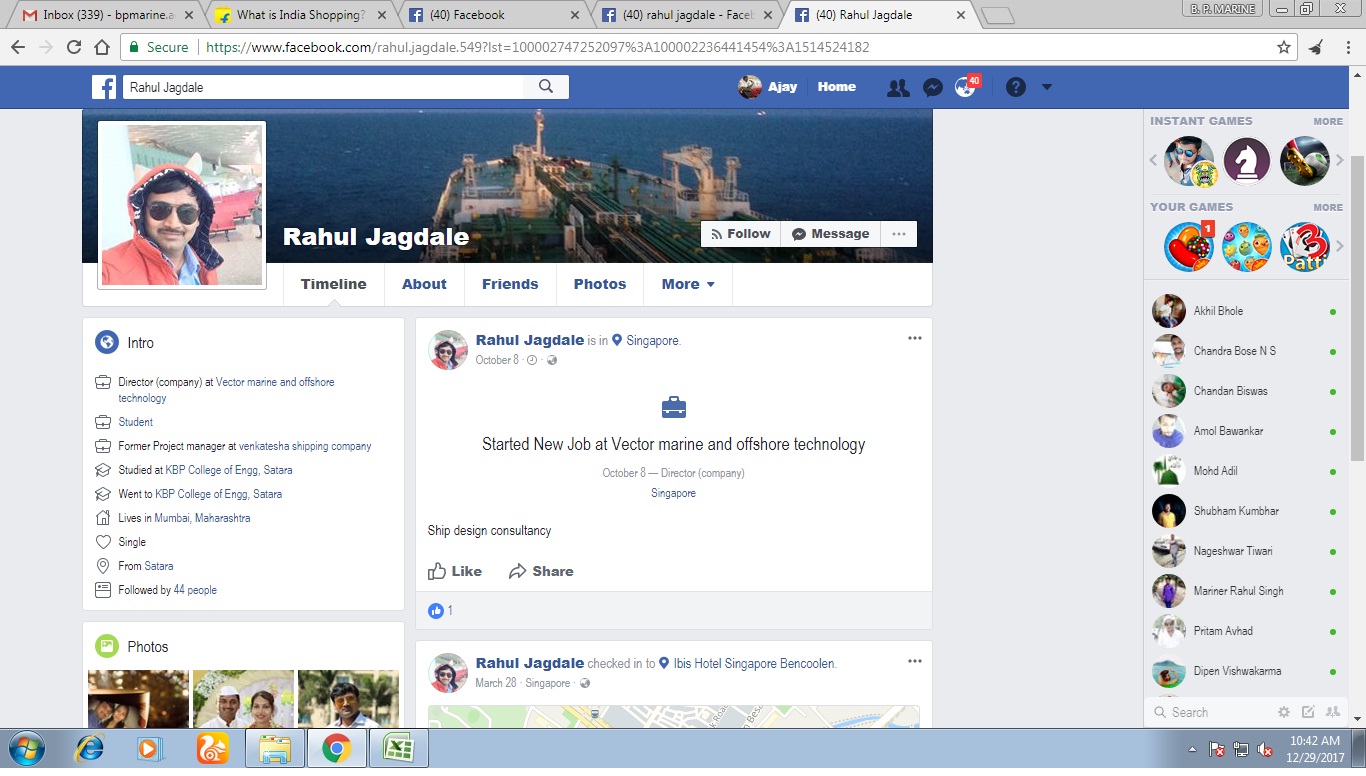The width and height of the screenshot is (1366, 776).
Task: Click the chat Search field
Action: pos(1212,712)
